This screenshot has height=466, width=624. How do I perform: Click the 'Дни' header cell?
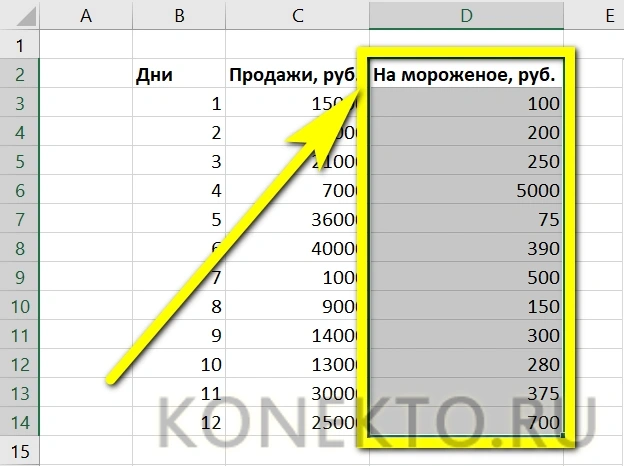(178, 75)
